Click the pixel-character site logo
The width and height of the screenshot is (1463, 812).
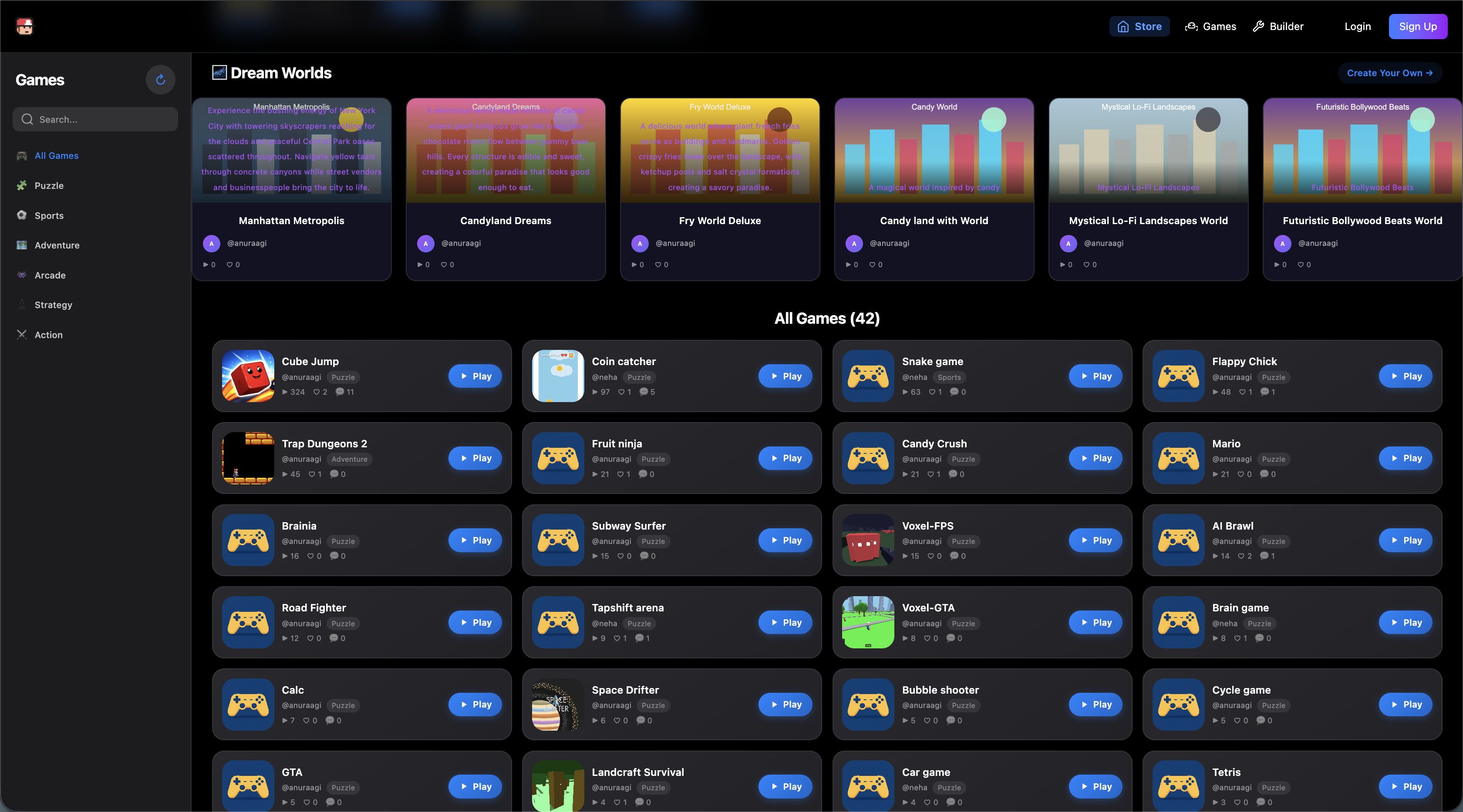[25, 26]
